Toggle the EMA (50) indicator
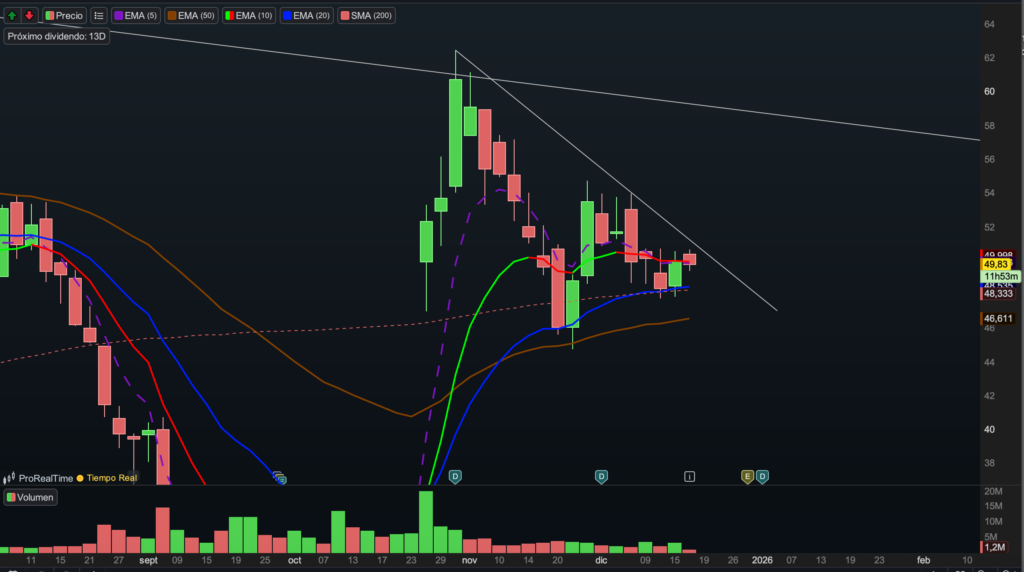The width and height of the screenshot is (1024, 572). tap(191, 16)
